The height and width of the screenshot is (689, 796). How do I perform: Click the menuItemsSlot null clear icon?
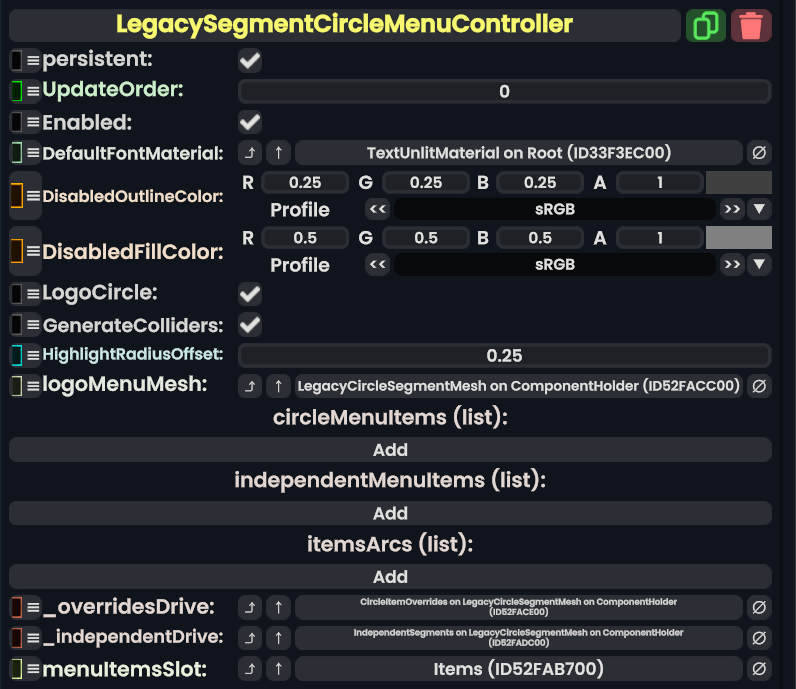pyautogui.click(x=759, y=669)
